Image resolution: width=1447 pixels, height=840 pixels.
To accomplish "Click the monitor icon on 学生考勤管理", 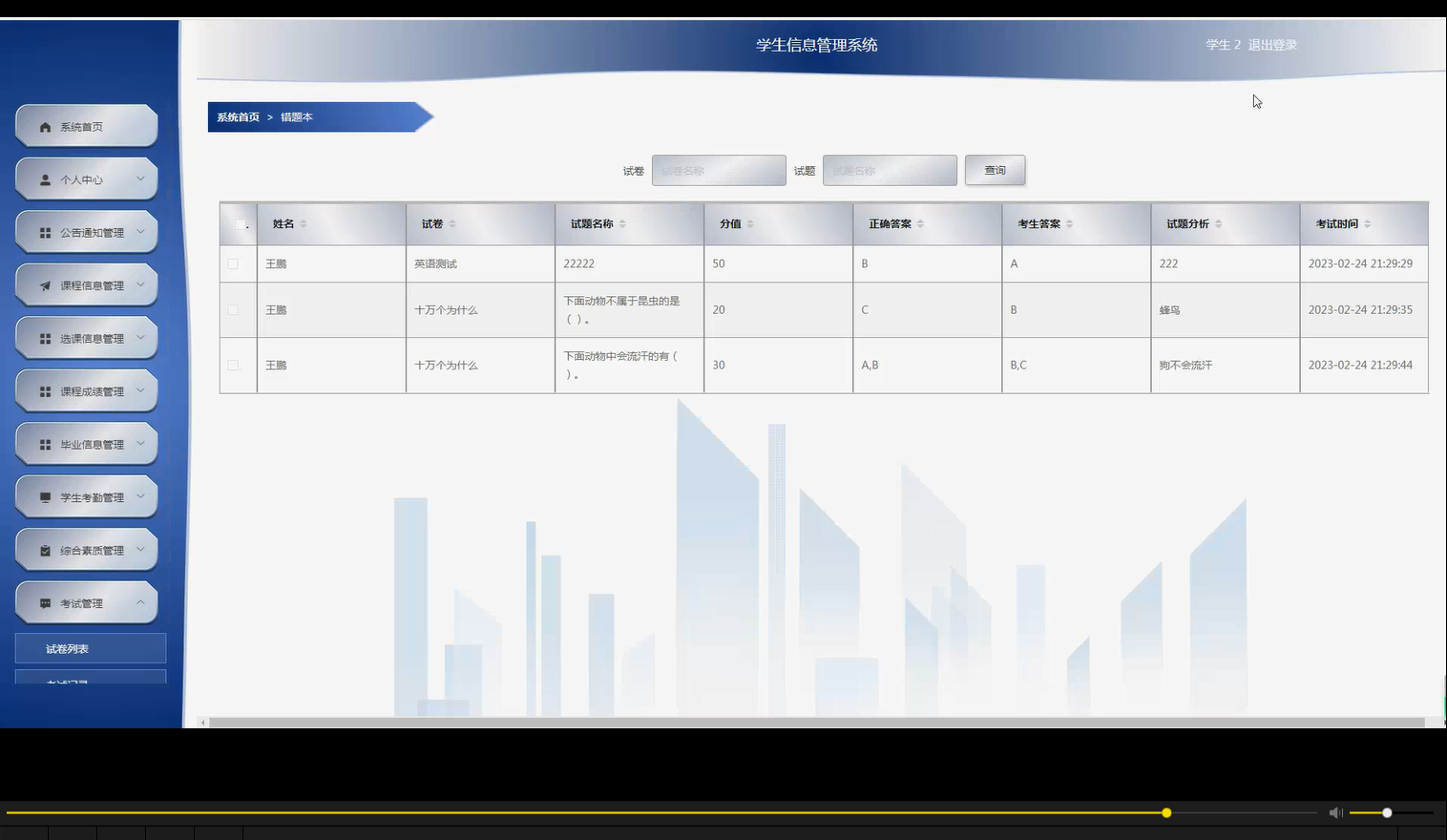I will click(x=43, y=496).
